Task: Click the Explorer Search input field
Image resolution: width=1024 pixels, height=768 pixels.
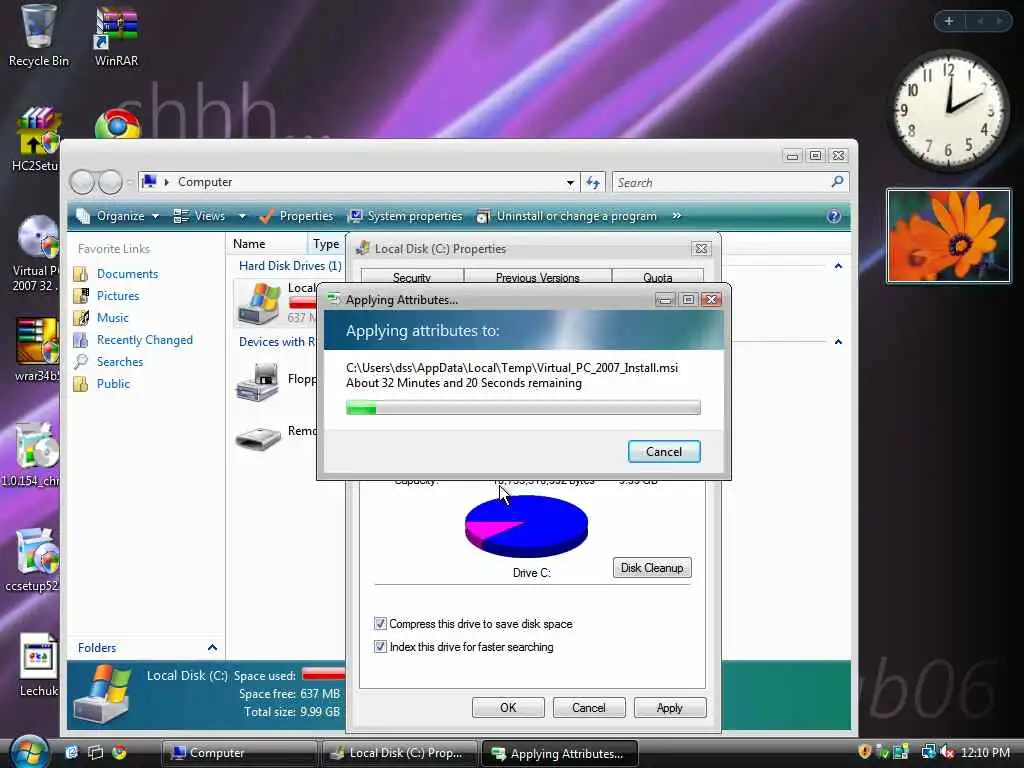Action: pyautogui.click(x=721, y=182)
